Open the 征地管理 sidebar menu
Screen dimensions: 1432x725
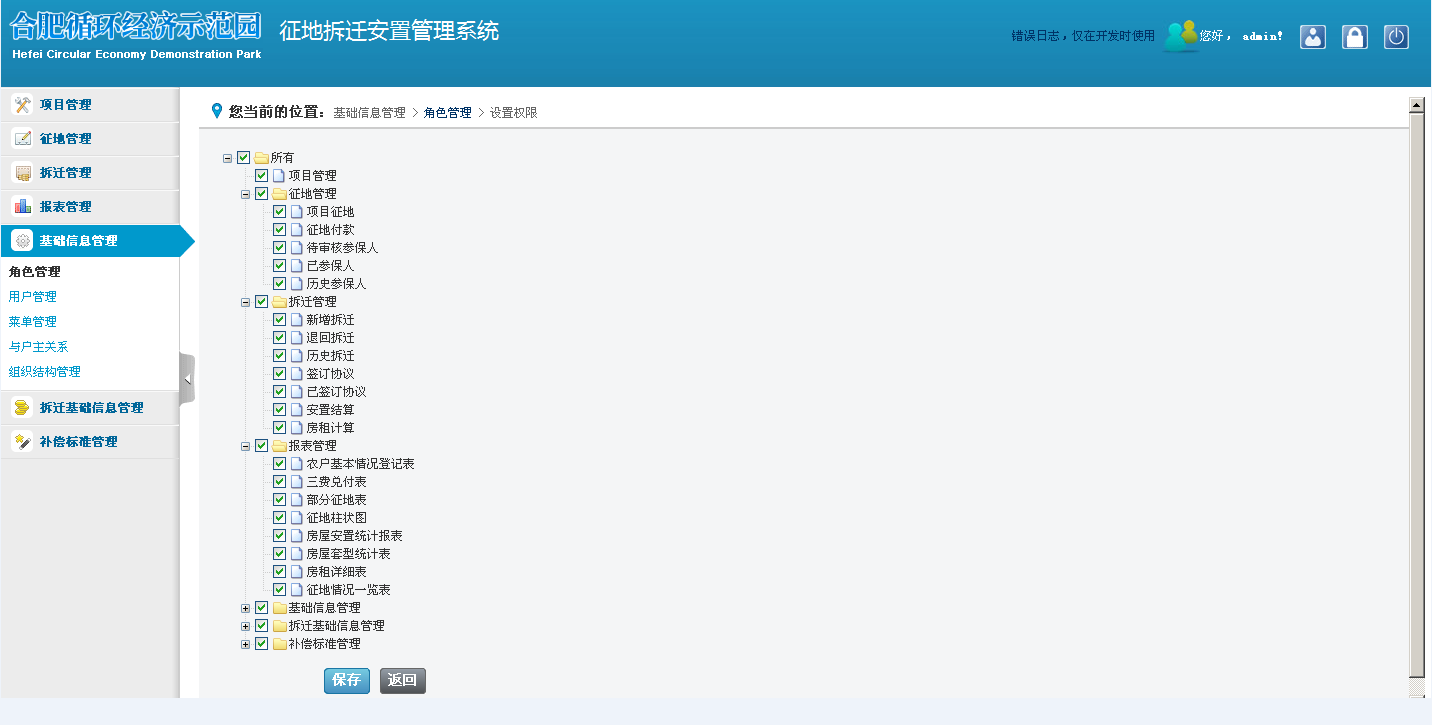pyautogui.click(x=90, y=139)
